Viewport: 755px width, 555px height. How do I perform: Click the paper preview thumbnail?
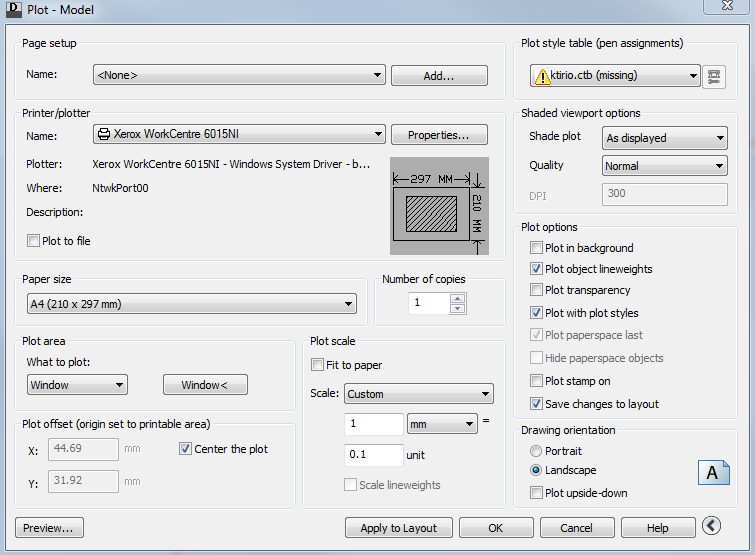439,206
